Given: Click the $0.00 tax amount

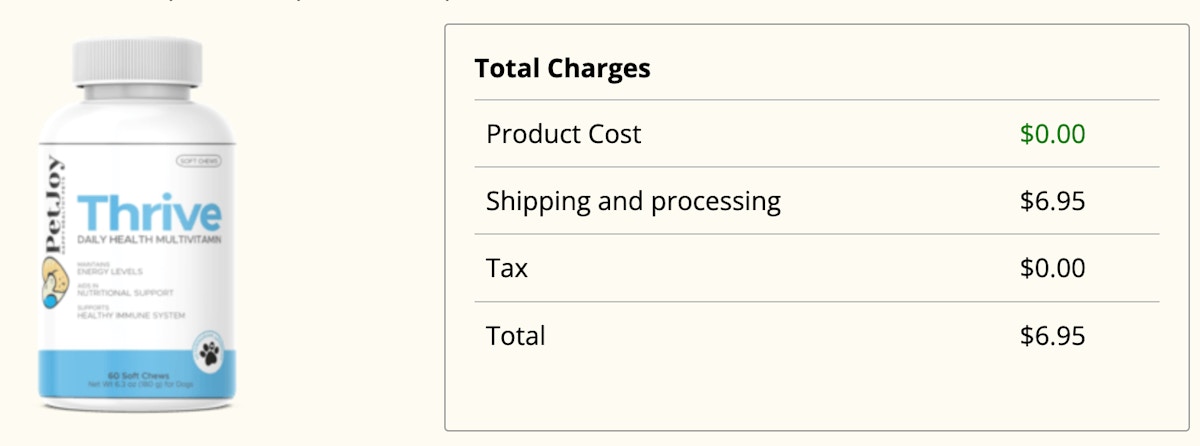Looking at the screenshot, I should (x=1052, y=268).
